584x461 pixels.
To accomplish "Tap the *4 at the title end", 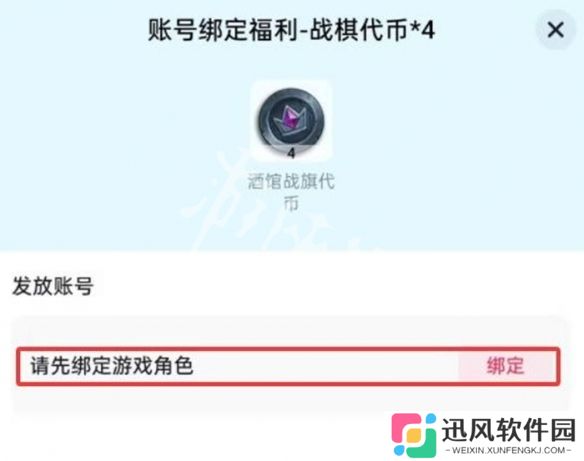I will coord(422,30).
